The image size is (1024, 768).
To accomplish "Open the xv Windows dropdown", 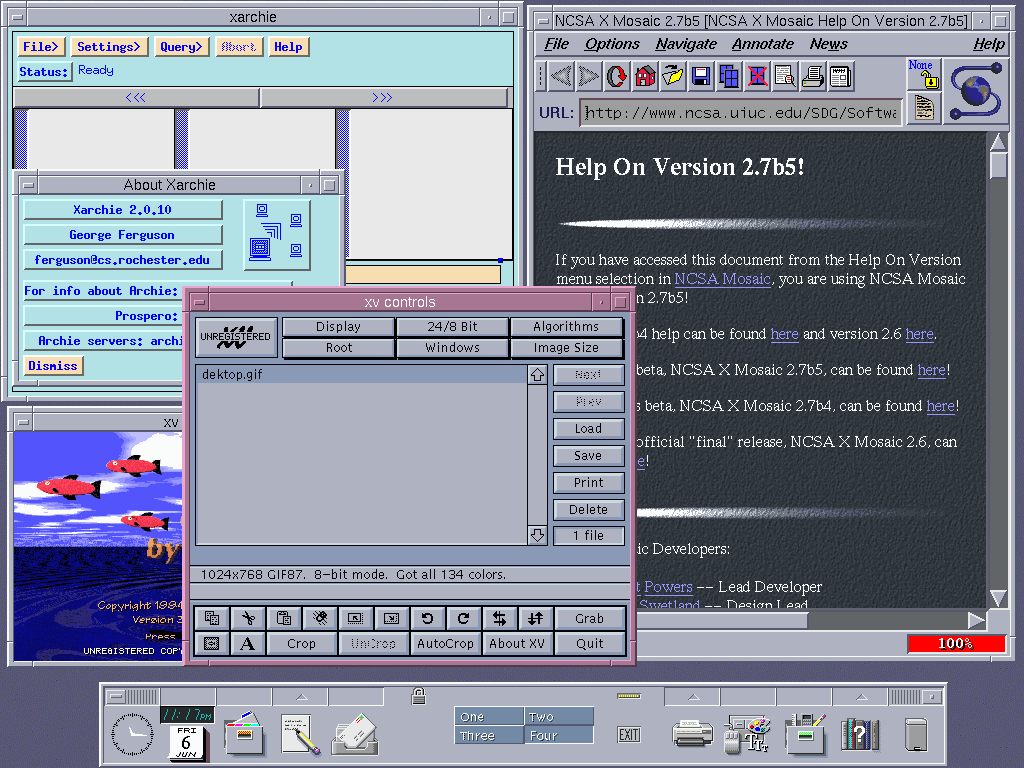I will 452,347.
